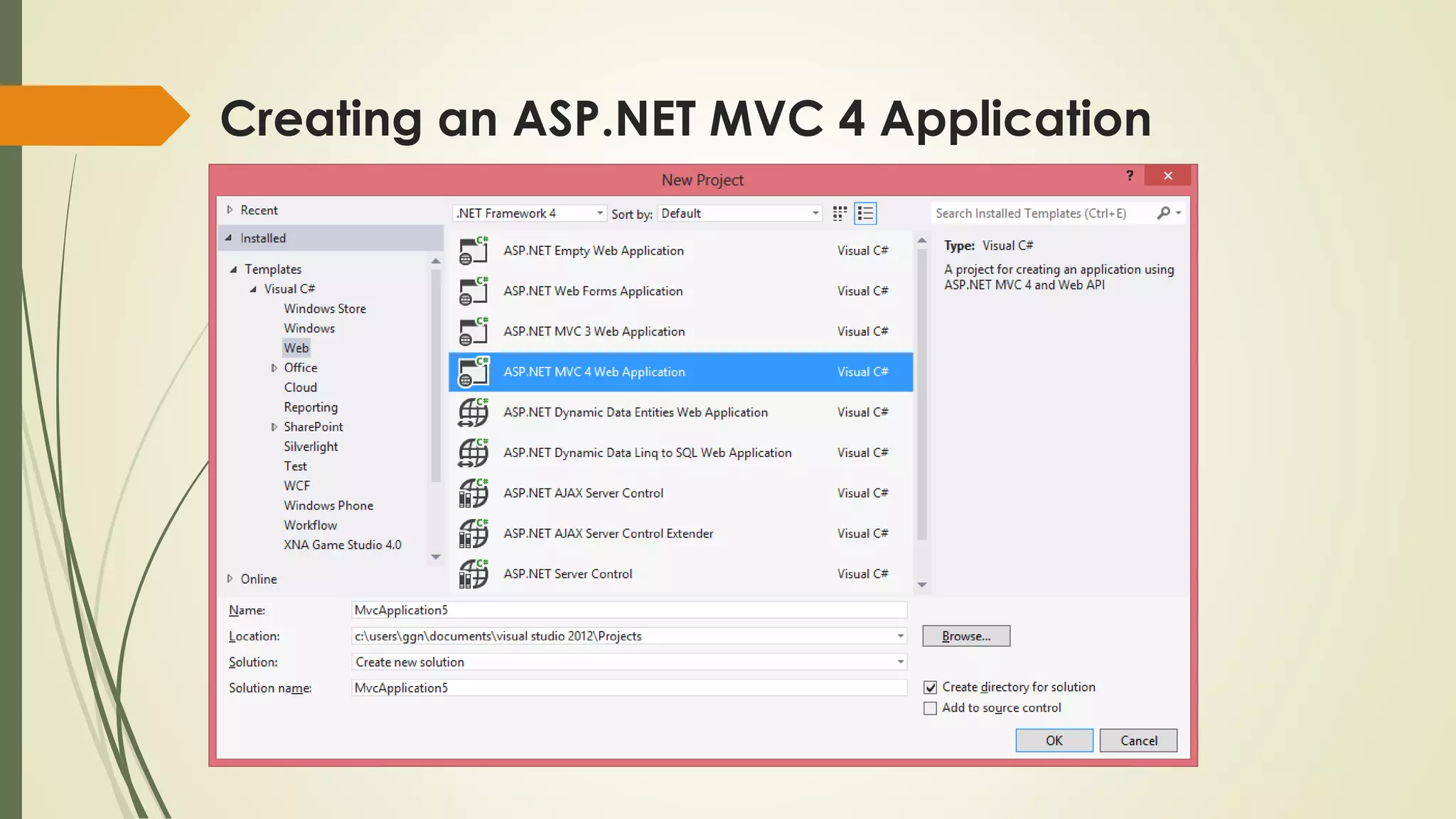This screenshot has height=819, width=1456.
Task: Click the ASP.NET MVC 3 Web Application icon
Action: point(473,332)
